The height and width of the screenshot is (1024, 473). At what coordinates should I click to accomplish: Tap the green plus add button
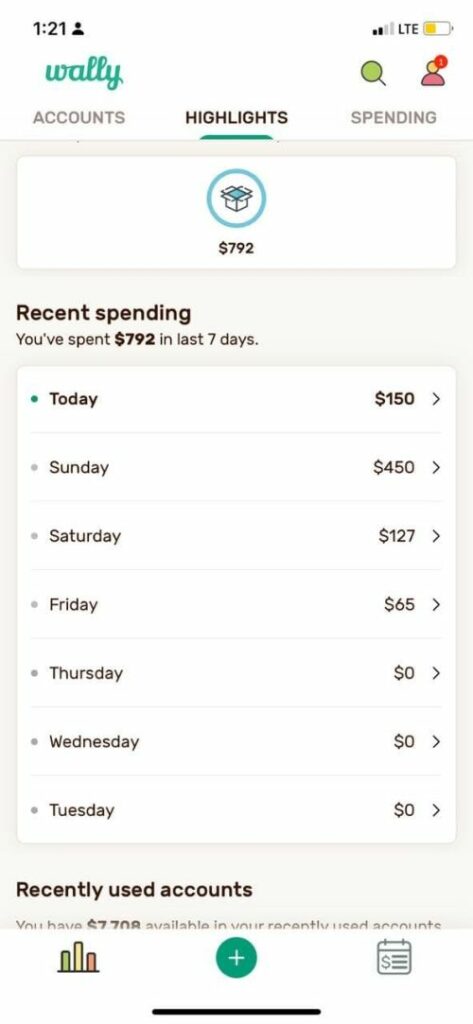click(236, 957)
